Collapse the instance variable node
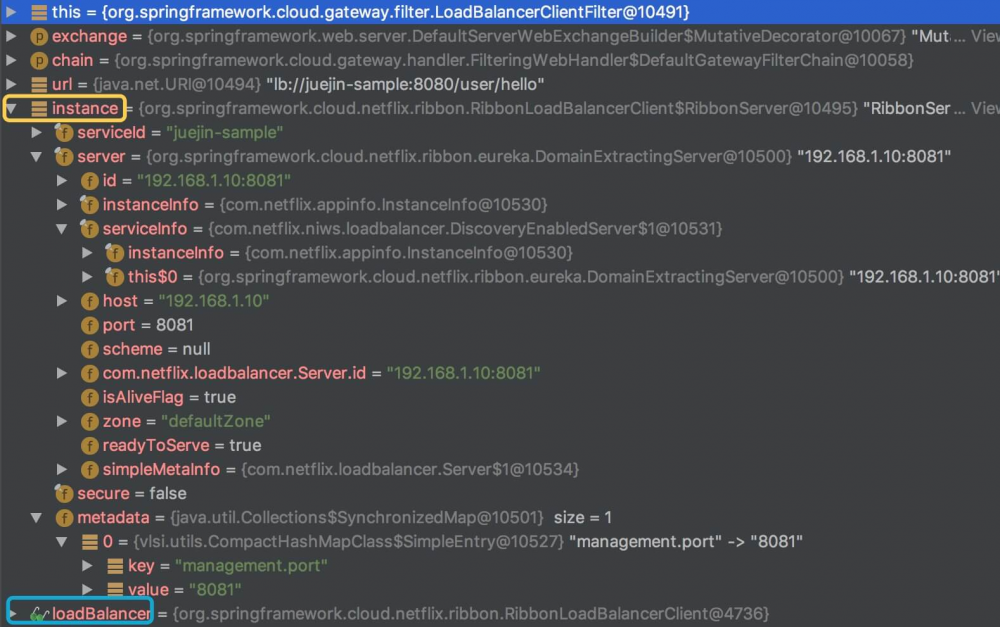 click(11, 108)
